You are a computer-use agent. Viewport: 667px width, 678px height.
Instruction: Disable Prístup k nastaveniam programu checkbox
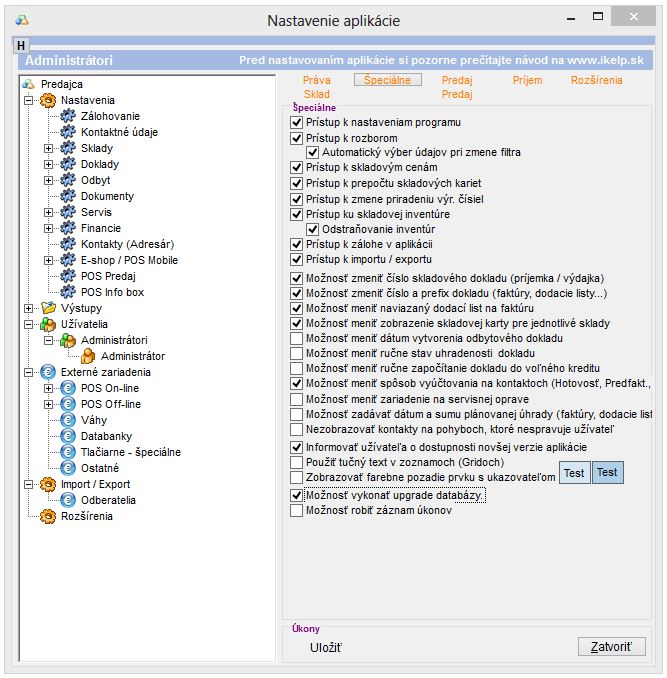296,122
